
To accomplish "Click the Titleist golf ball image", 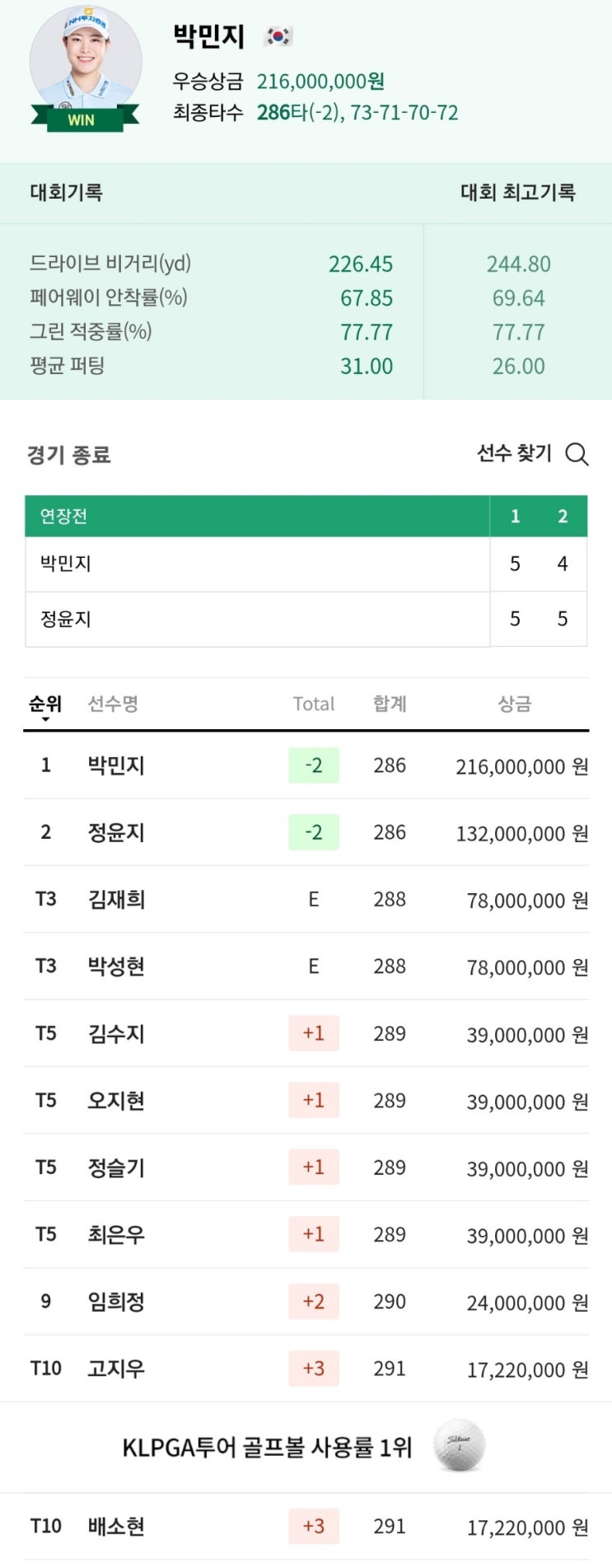I will [459, 1445].
